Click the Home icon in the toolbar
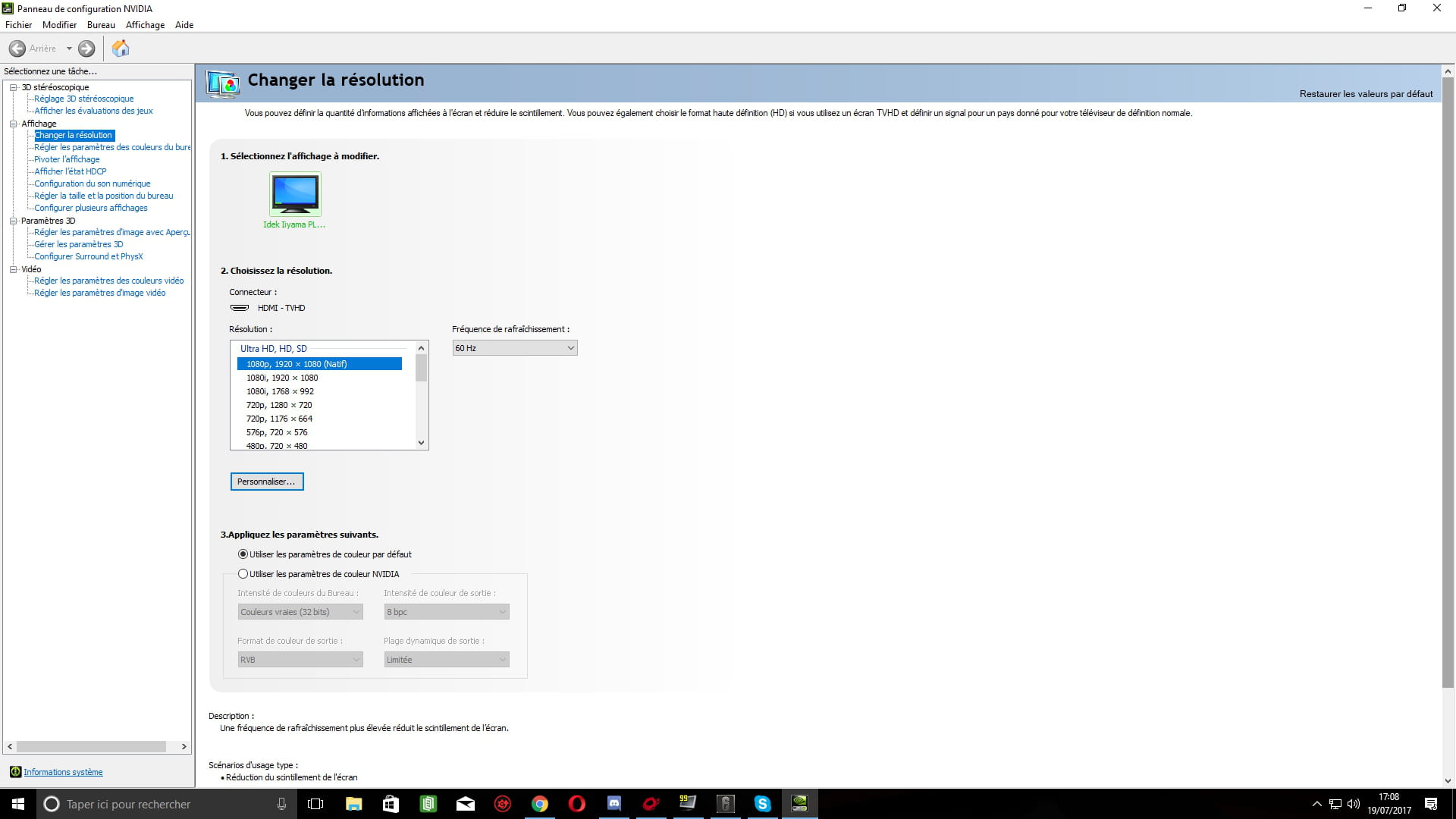Image resolution: width=1456 pixels, height=819 pixels. coord(121,49)
